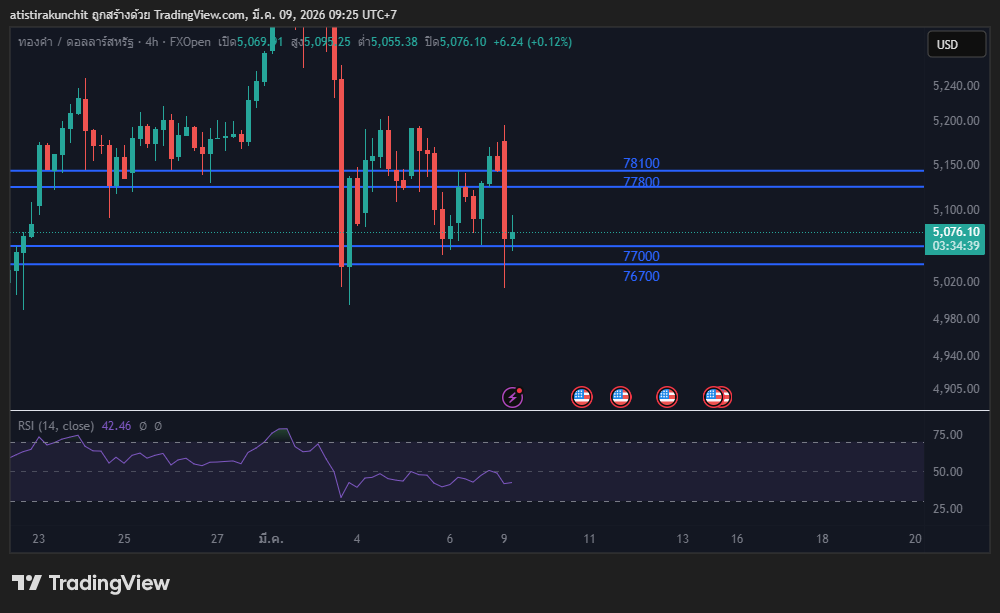1000x613 pixels.
Task: Select the 76700 horizontal line label
Action: click(641, 276)
